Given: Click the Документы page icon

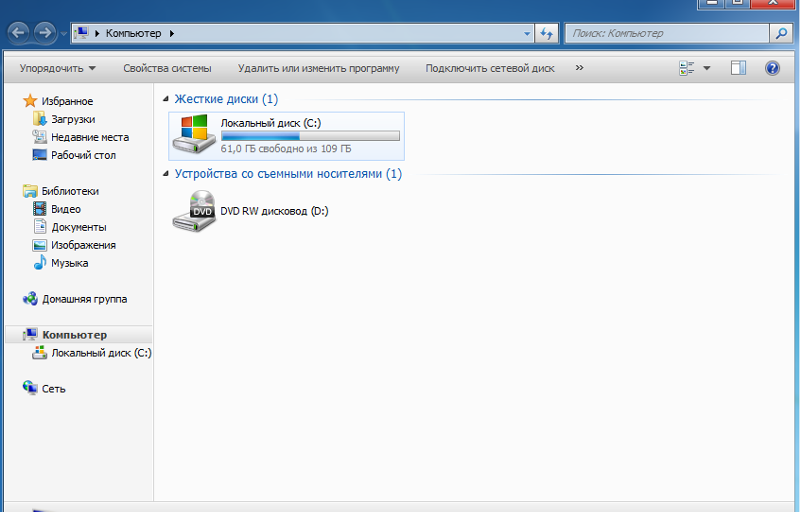Looking at the screenshot, I should 40,226.
